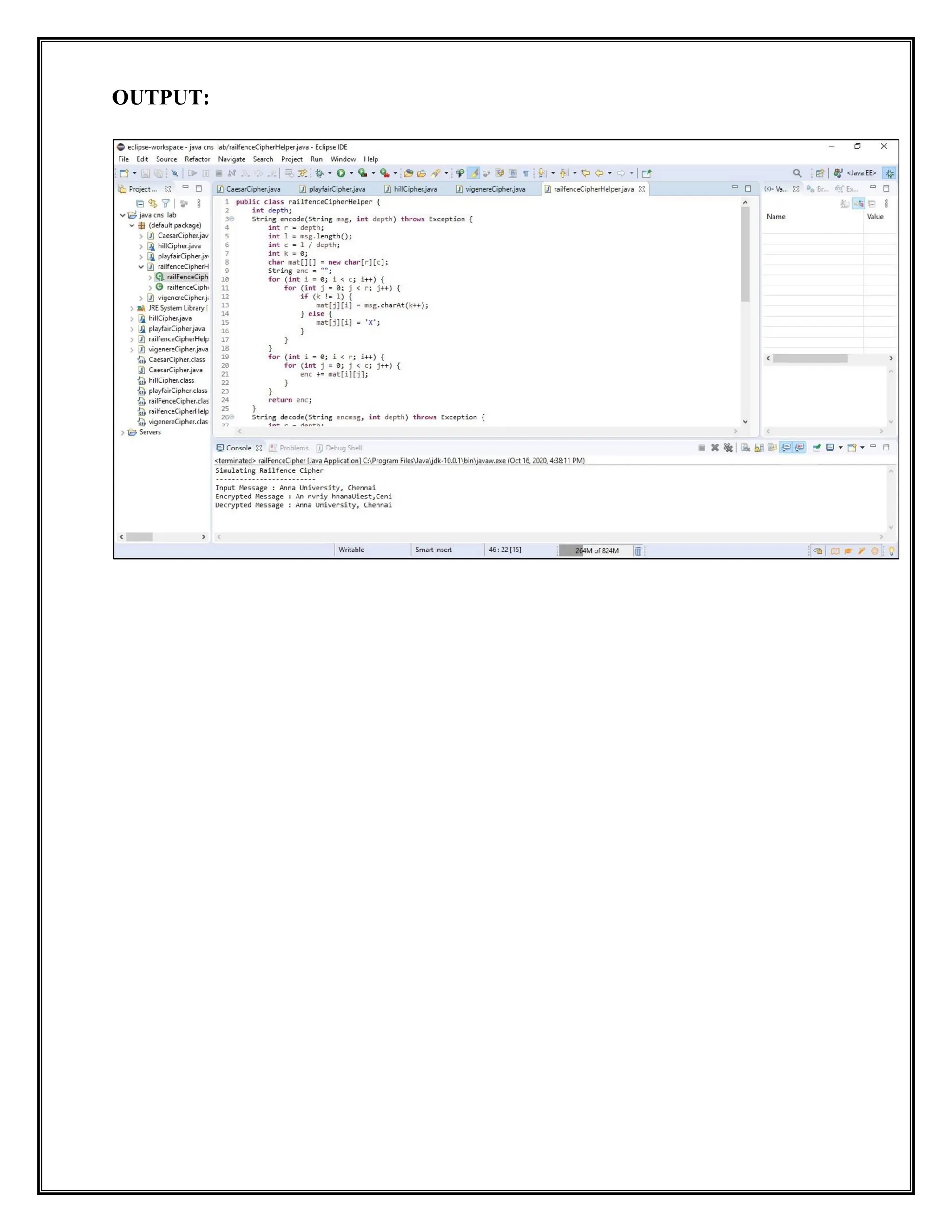Screen dimensions: 952x1232
Task: Collapse the (default package) node
Action: tap(132, 225)
